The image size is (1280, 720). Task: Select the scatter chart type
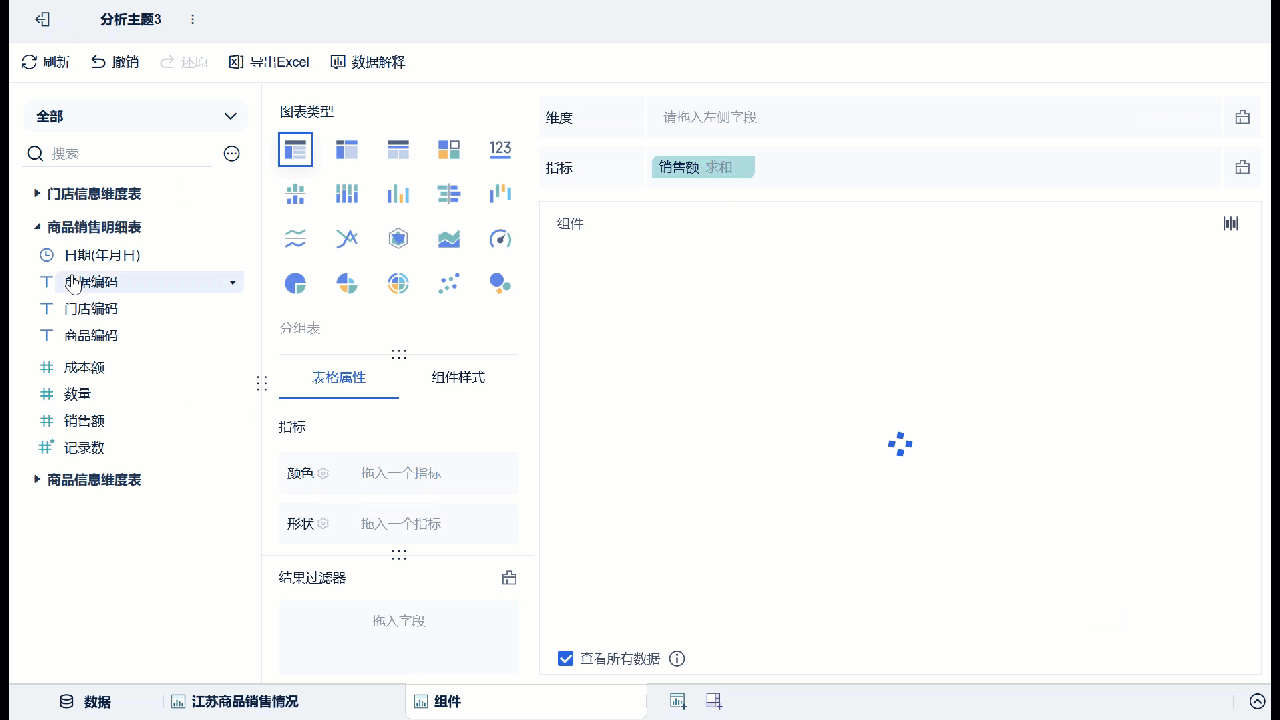click(448, 283)
